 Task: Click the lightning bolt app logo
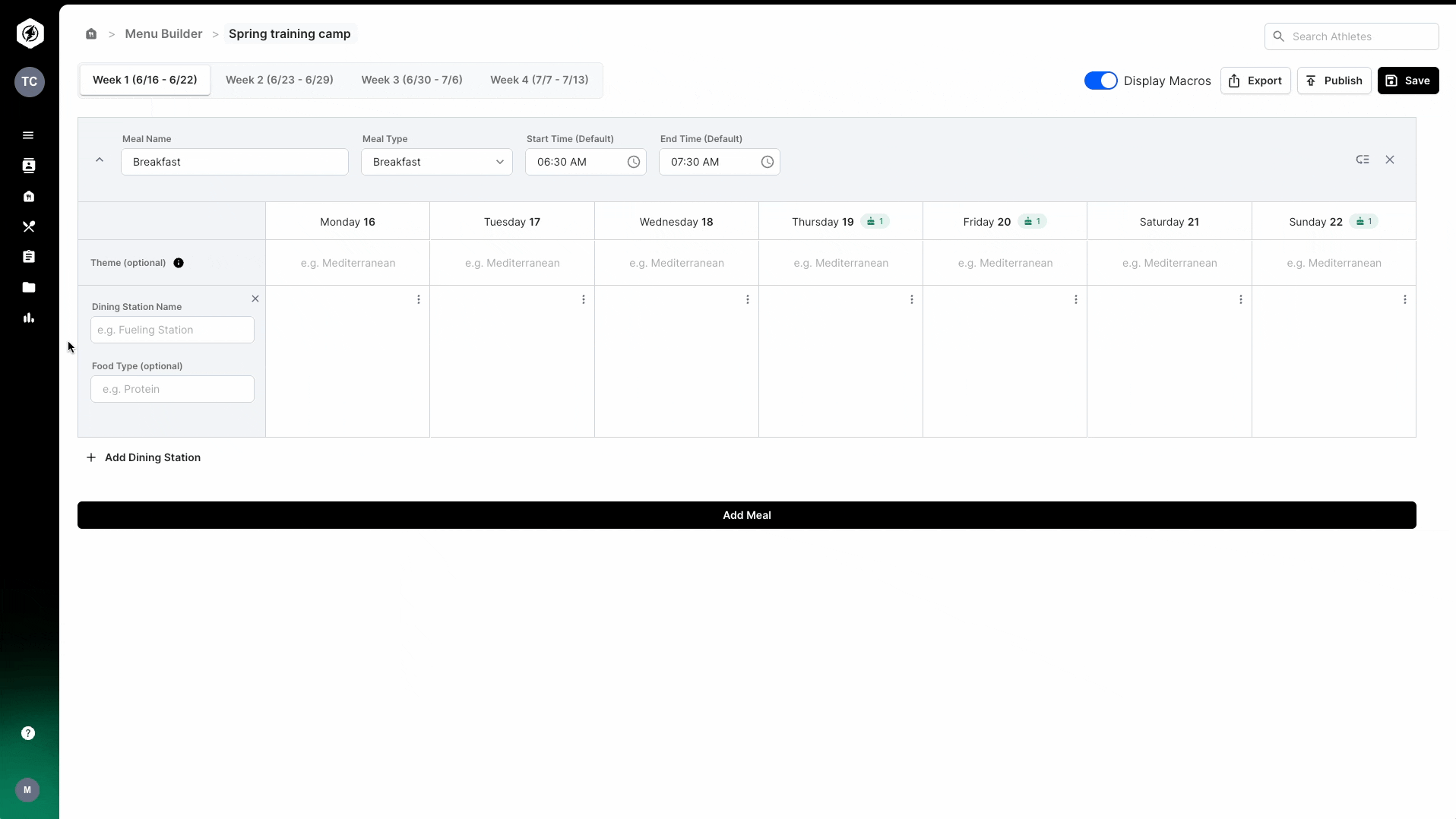30,33
